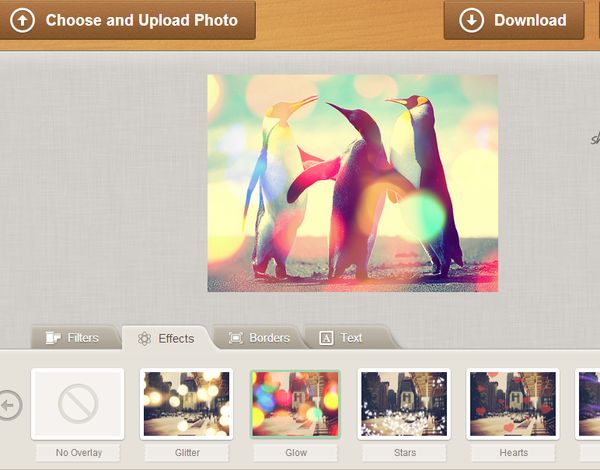The height and width of the screenshot is (470, 600).
Task: Click the Choose and Upload Photo button
Action: click(127, 20)
